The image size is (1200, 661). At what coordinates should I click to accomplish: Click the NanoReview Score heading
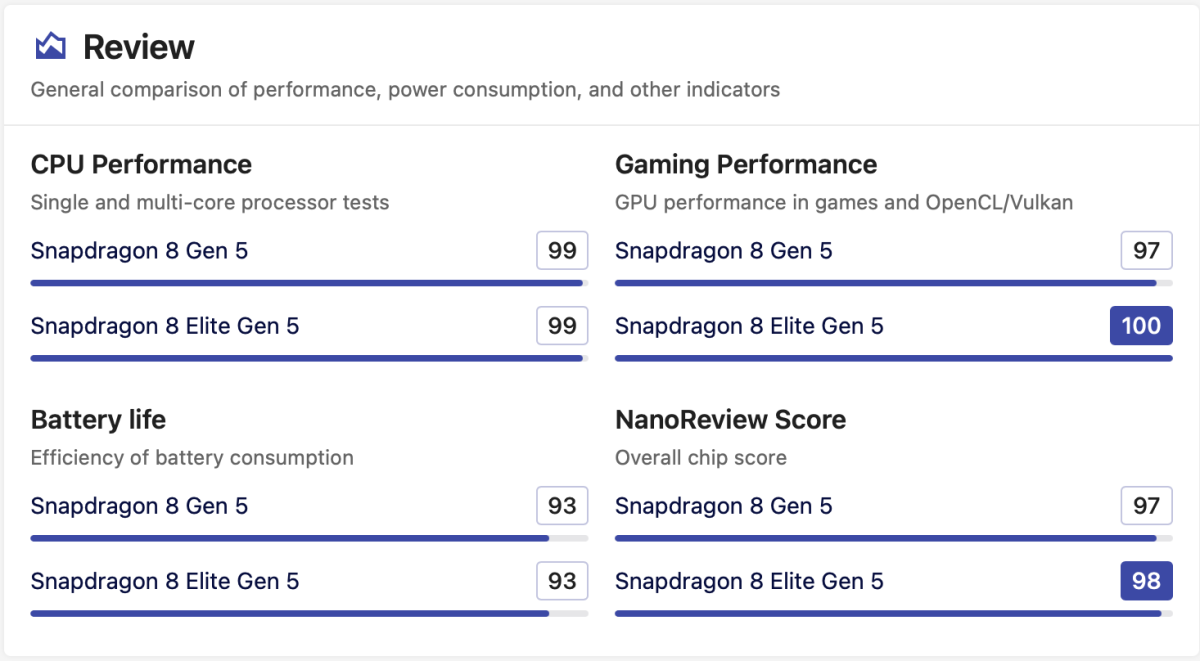click(x=730, y=420)
